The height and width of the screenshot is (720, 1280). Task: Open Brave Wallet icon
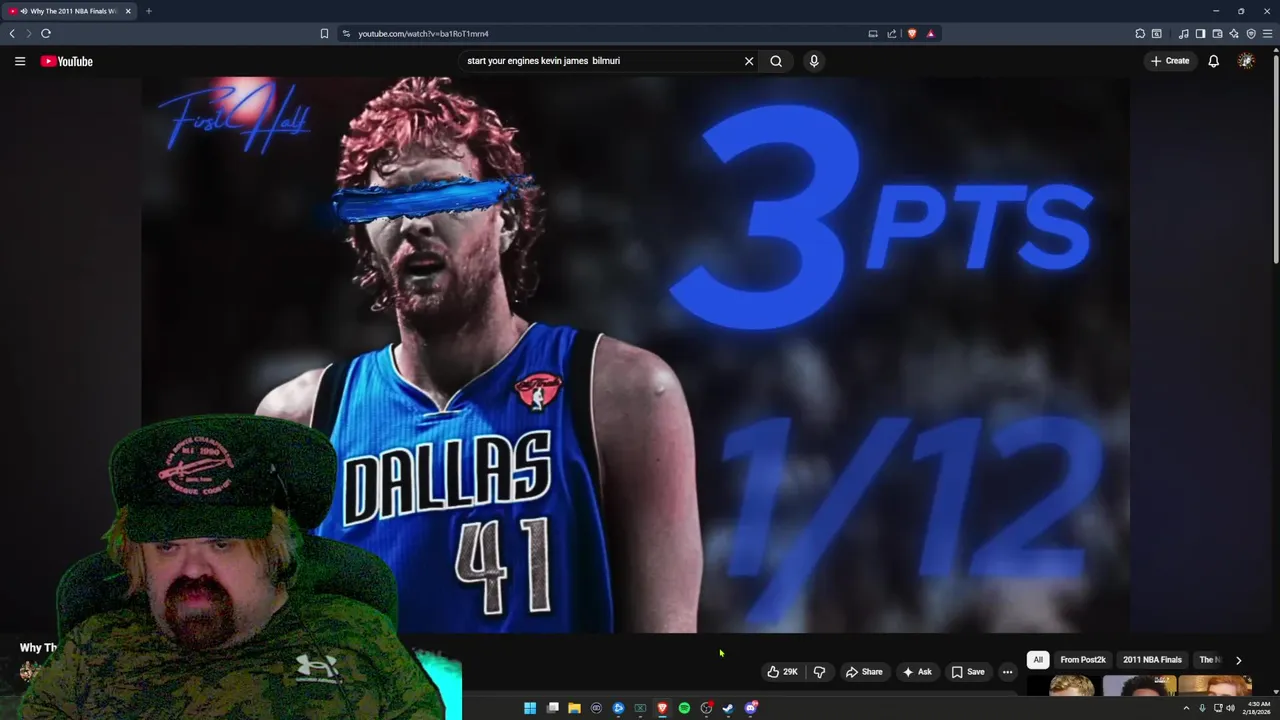point(1217,33)
